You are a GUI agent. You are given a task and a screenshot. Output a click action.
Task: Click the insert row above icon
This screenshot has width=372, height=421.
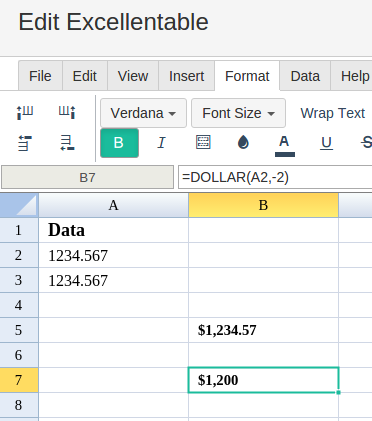point(25,143)
